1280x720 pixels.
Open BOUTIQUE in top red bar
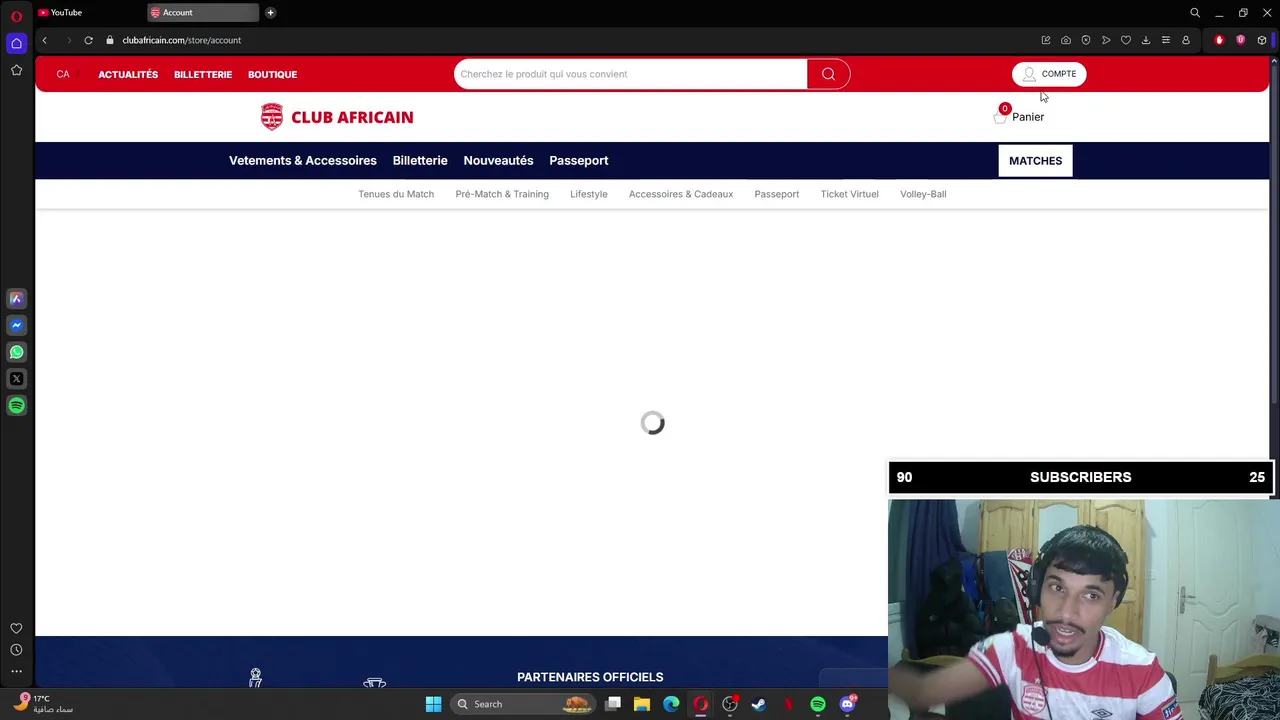pos(272,74)
